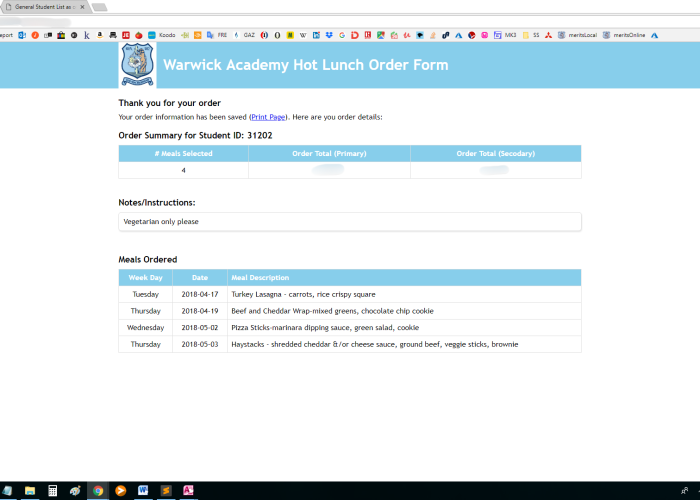Click the Tuesday week day cell
The height and width of the screenshot is (500, 700).
pyautogui.click(x=146, y=294)
